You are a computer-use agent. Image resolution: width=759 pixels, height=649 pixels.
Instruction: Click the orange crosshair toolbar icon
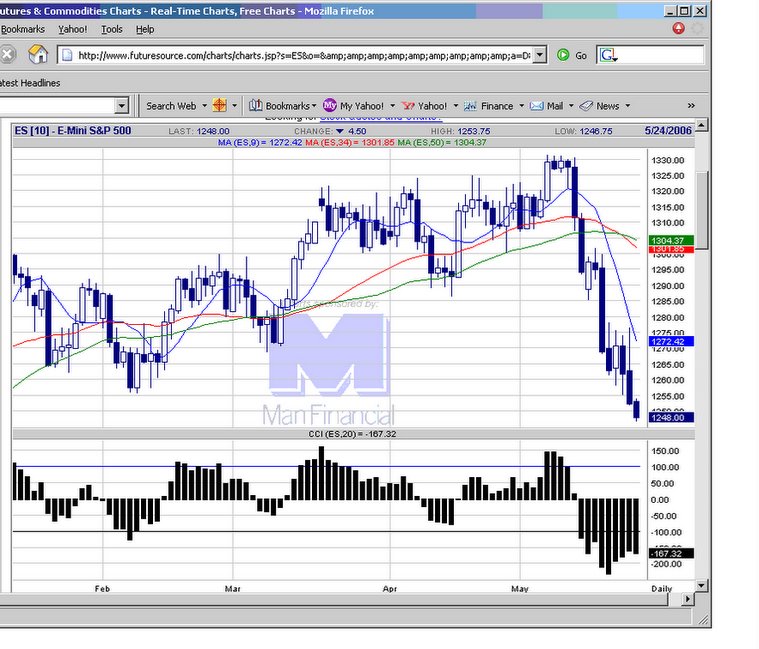[219, 106]
